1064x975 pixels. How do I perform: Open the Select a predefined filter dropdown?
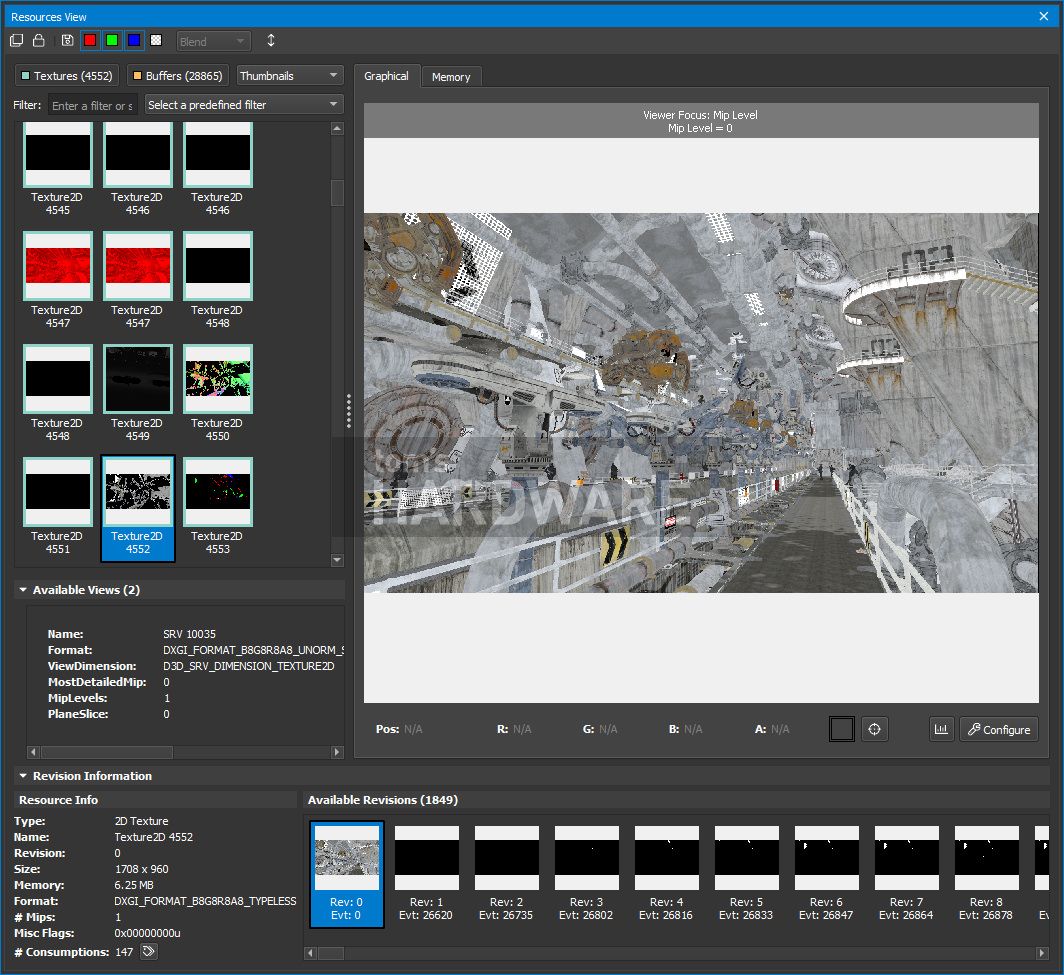pyautogui.click(x=243, y=104)
